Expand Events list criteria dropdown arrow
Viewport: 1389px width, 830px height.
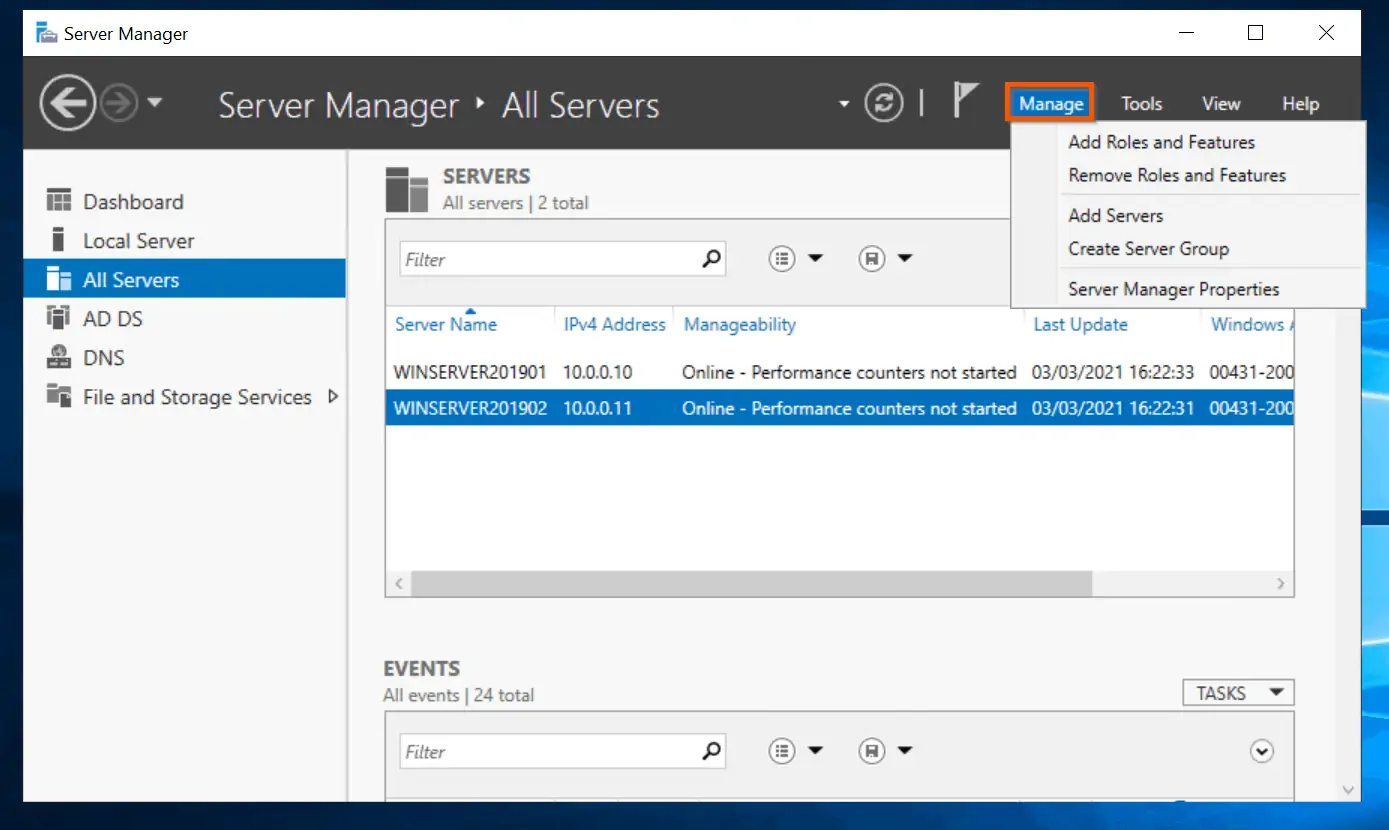coord(815,750)
